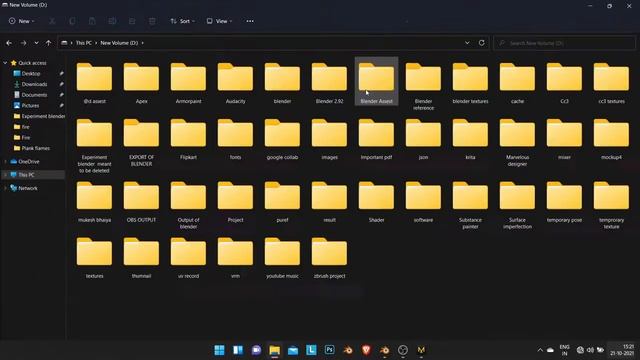Open recent locations chevron

pos(36,43)
